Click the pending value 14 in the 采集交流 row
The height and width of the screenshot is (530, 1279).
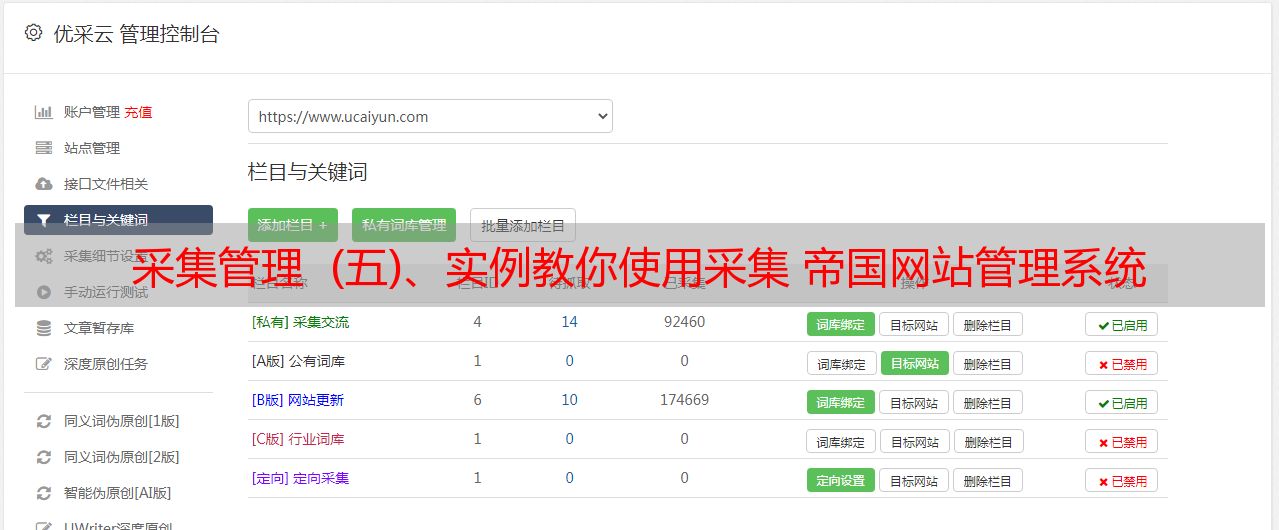point(569,322)
